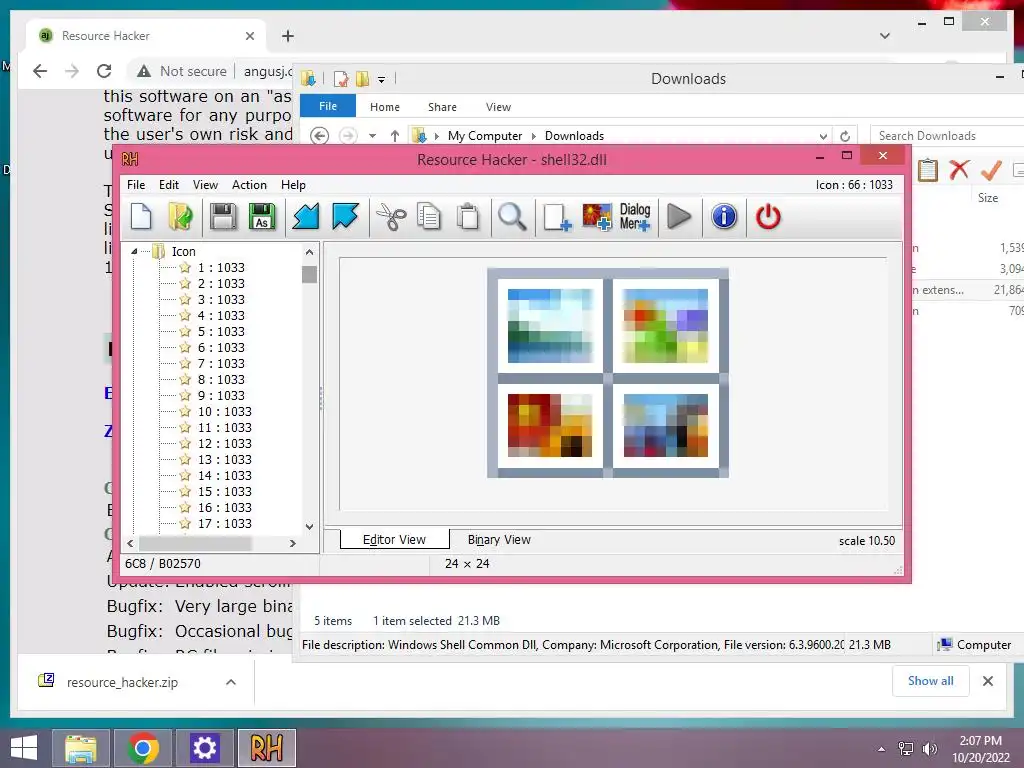Open the Action menu
Screen dimensions: 1024x768
249,185
